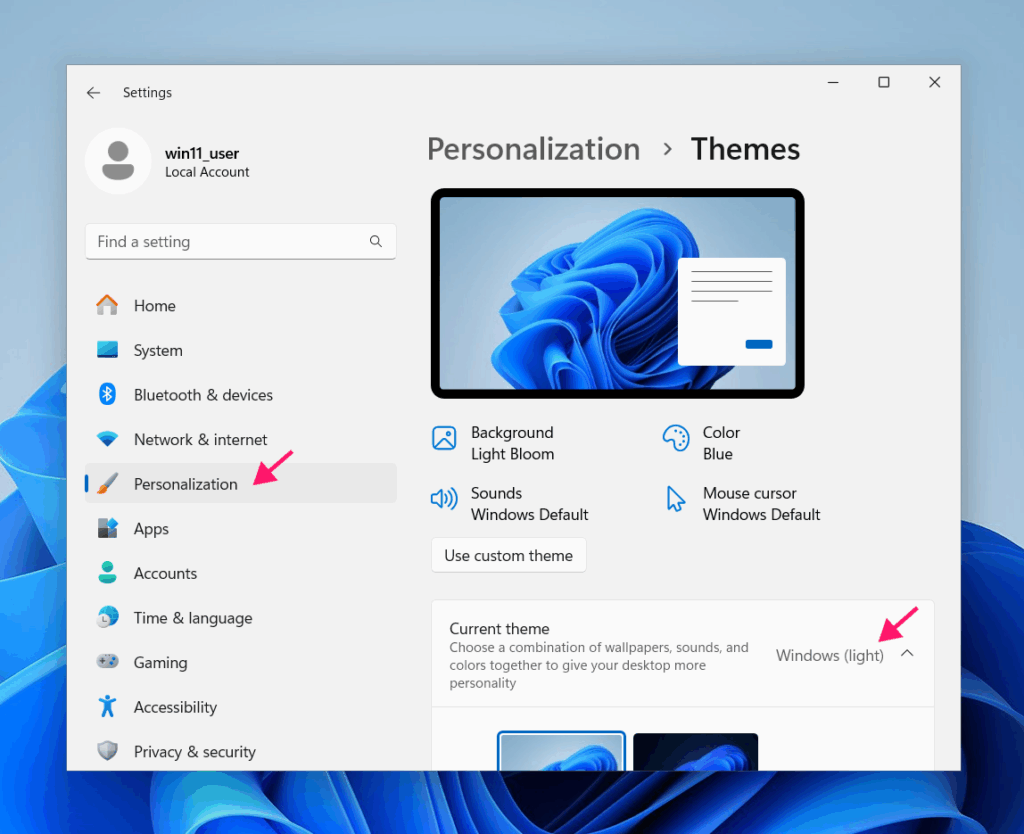Go to Bluetooth & devices

(x=240, y=394)
